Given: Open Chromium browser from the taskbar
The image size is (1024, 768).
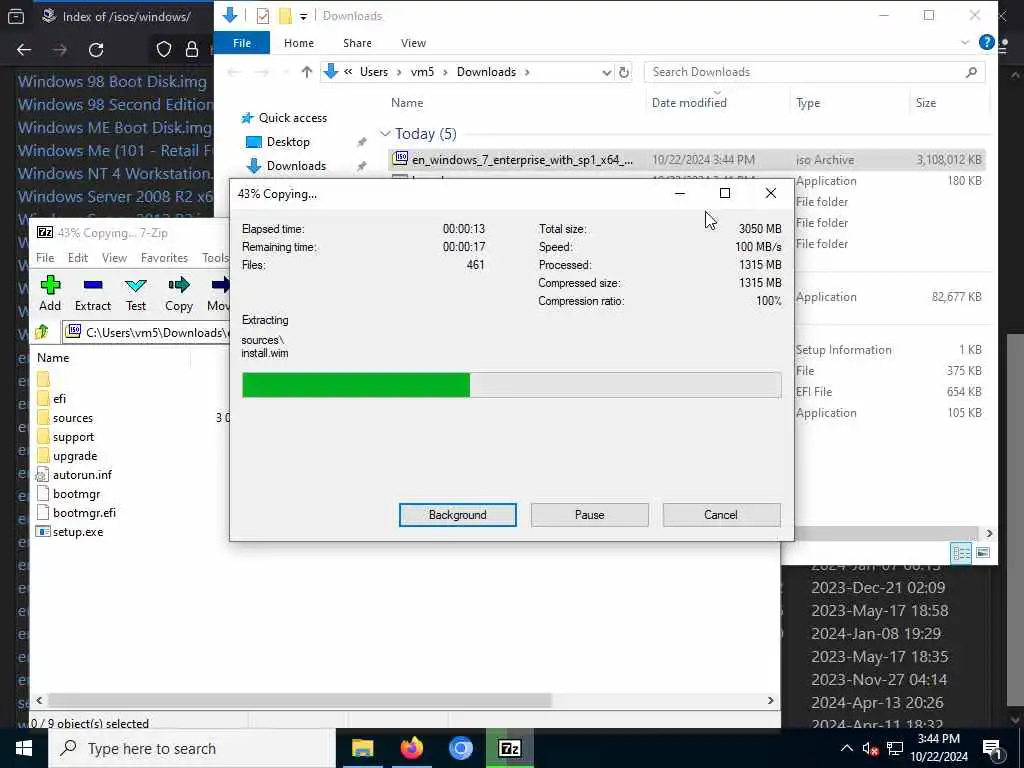Looking at the screenshot, I should 460,748.
